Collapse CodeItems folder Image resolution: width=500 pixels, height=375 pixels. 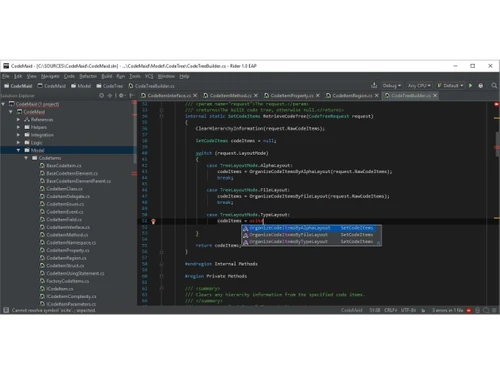[x=26, y=158]
